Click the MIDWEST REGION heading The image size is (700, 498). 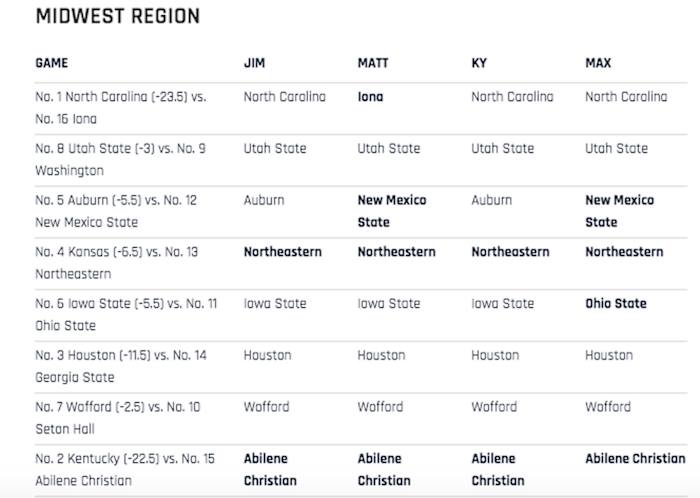point(117,17)
